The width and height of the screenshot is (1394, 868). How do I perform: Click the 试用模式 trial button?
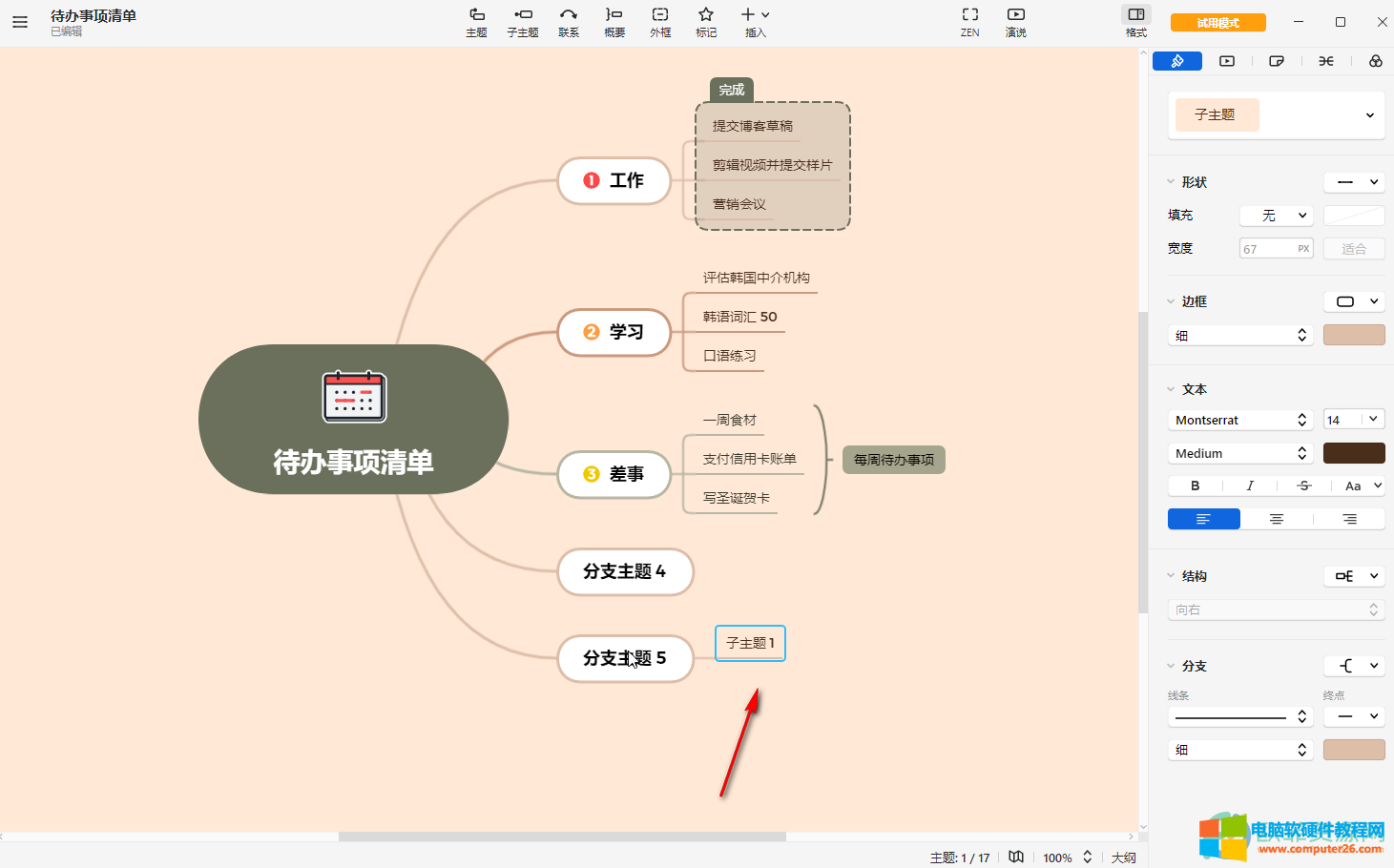point(1218,23)
